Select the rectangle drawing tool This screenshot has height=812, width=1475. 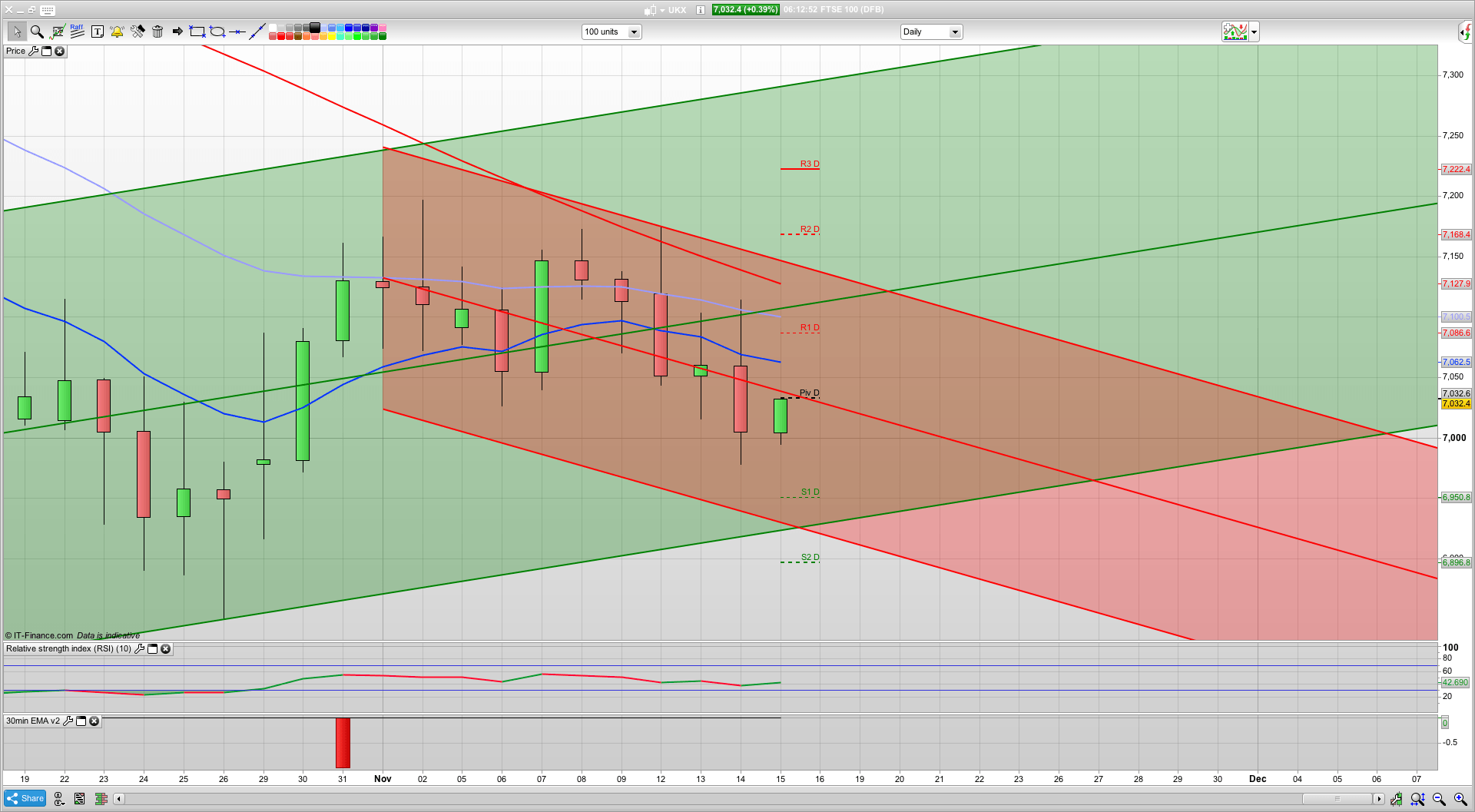pos(197,31)
